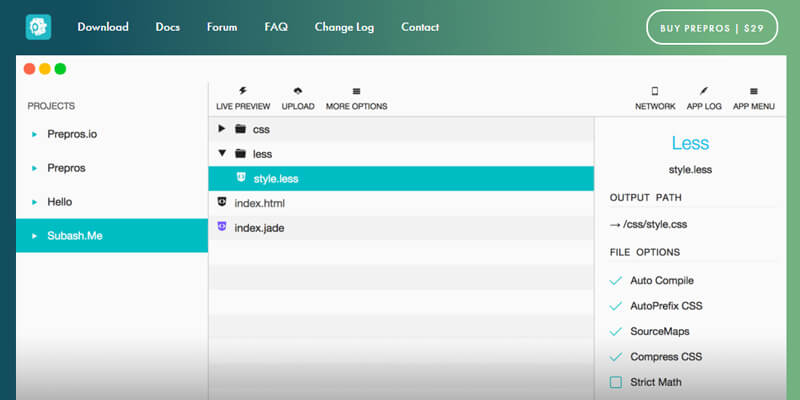The image size is (800, 400).
Task: Open the FAQ page
Action: (x=276, y=27)
